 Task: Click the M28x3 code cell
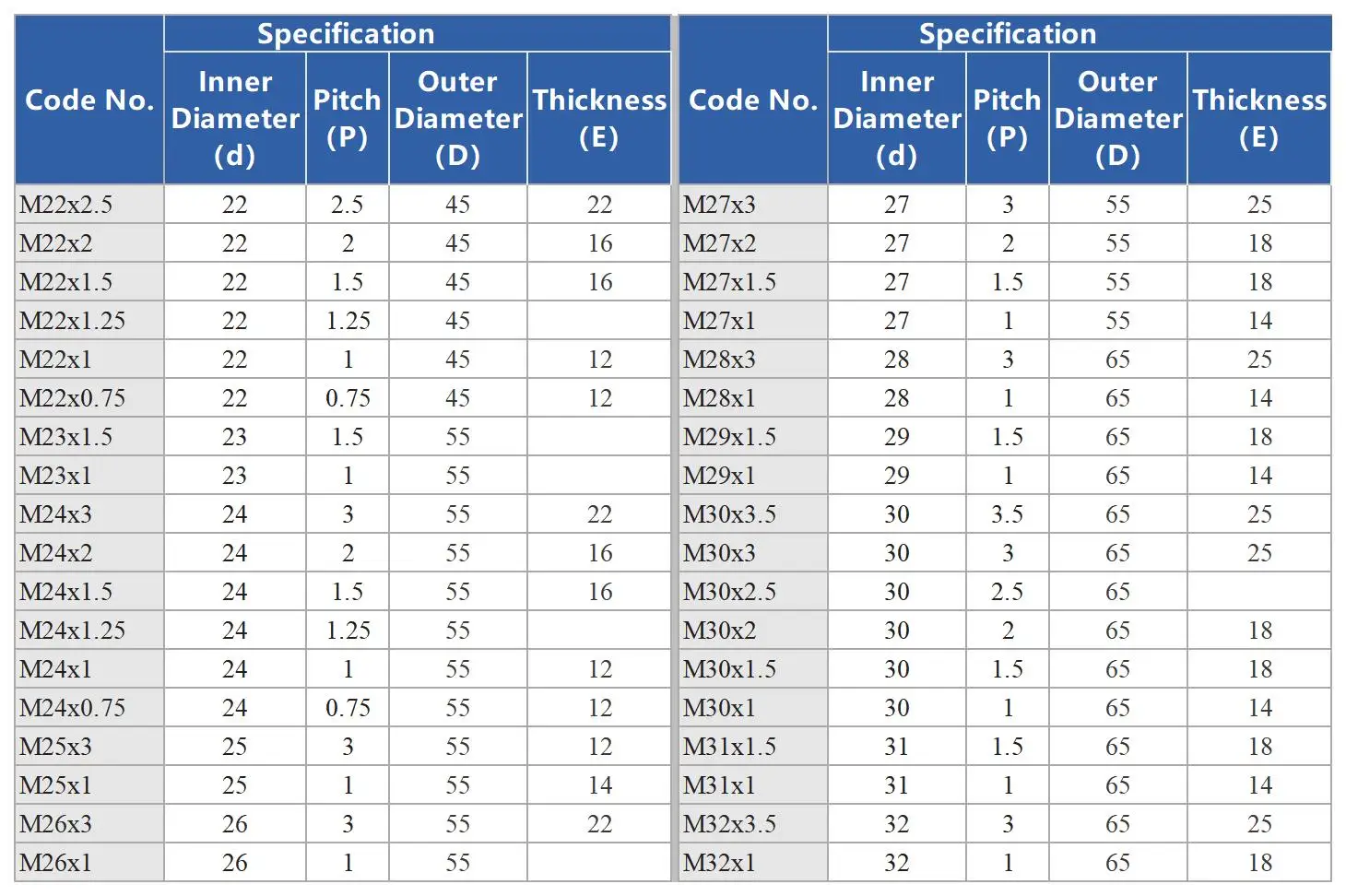click(x=753, y=360)
